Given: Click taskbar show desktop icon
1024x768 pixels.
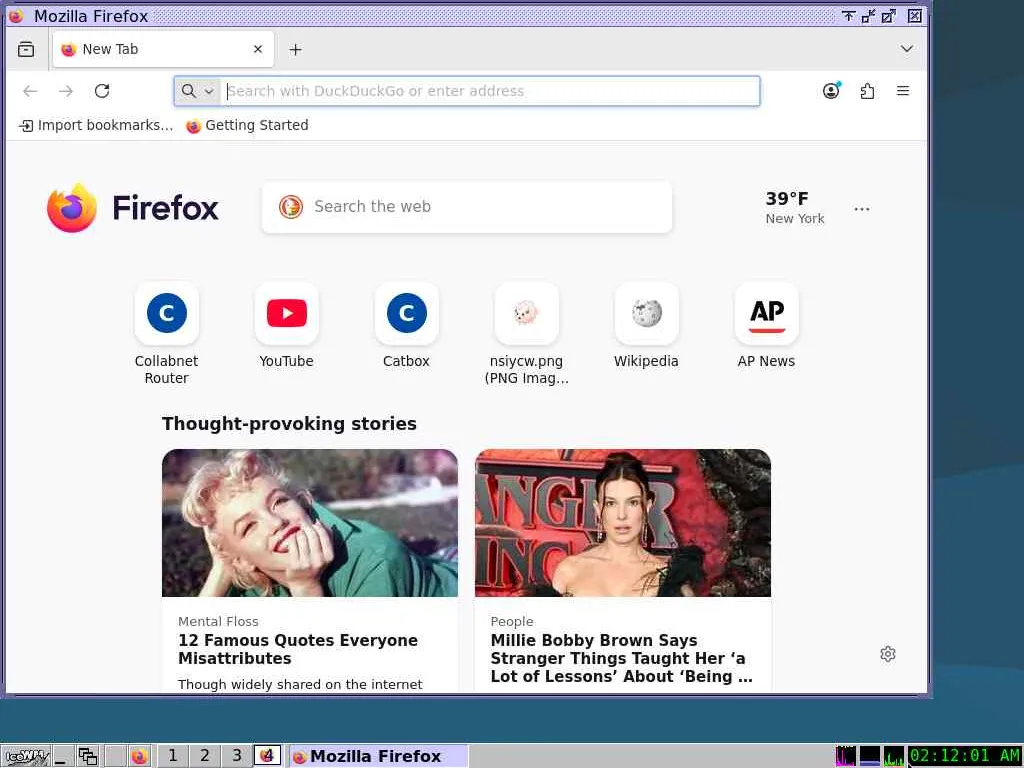Looking at the screenshot, I should (x=63, y=756).
